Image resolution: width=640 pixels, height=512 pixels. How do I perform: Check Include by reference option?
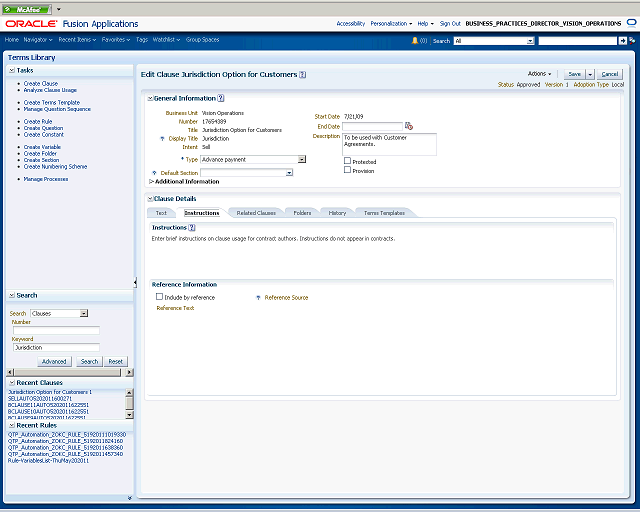tap(160, 297)
